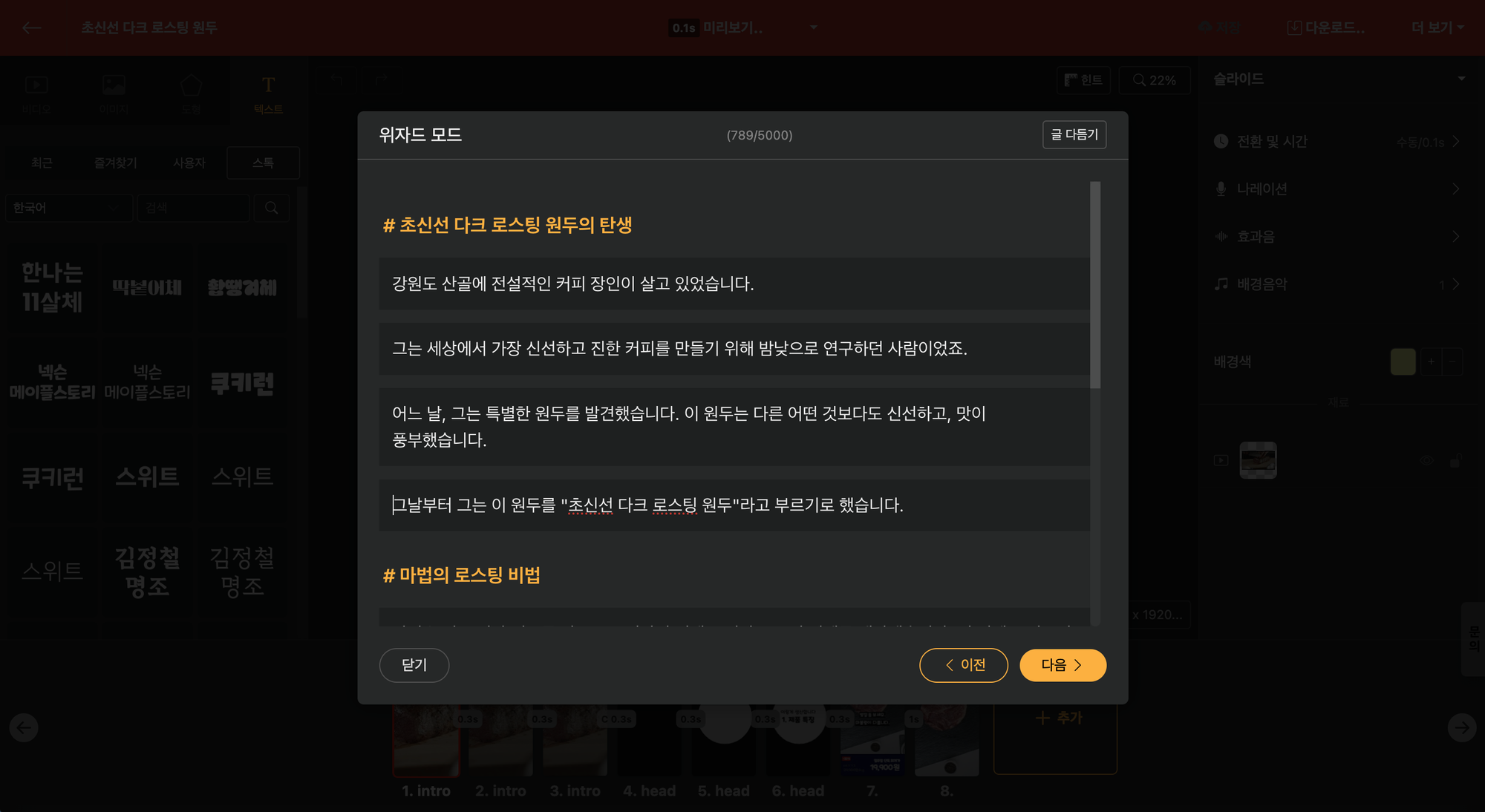
Task: Click the redo arrow icon
Action: coord(380,79)
